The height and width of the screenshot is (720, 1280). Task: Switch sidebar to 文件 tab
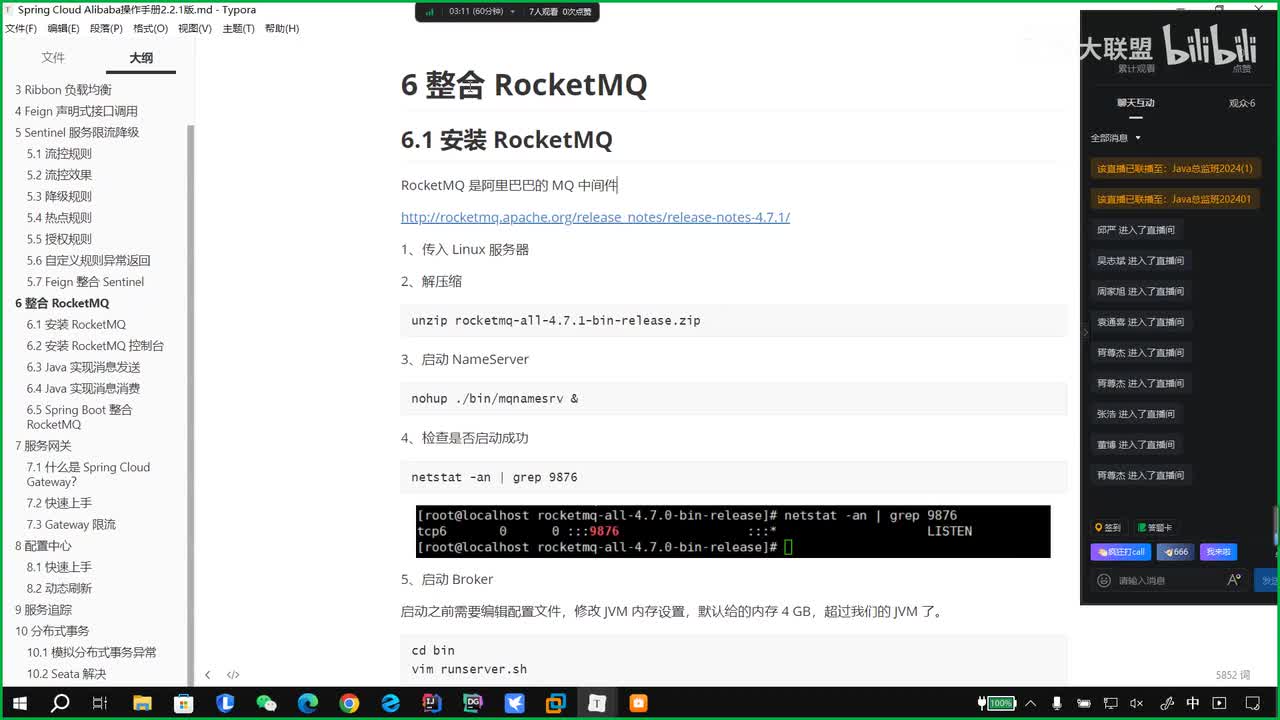click(x=53, y=58)
